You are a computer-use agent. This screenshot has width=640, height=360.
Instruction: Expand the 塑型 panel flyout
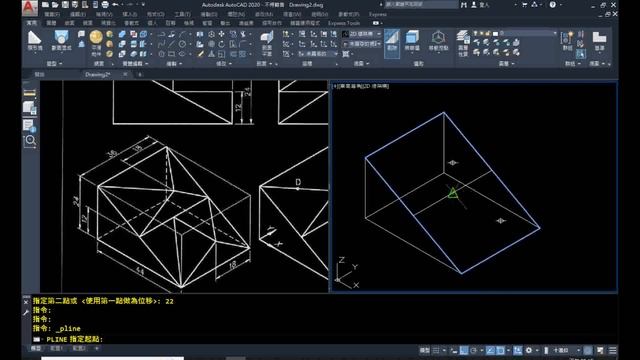click(54, 64)
